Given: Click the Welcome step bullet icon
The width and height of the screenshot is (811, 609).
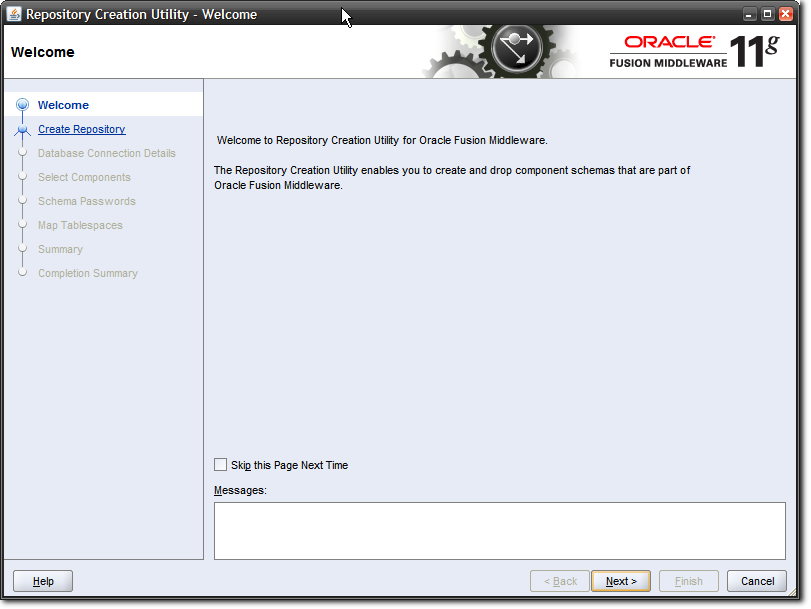Looking at the screenshot, I should 22,105.
